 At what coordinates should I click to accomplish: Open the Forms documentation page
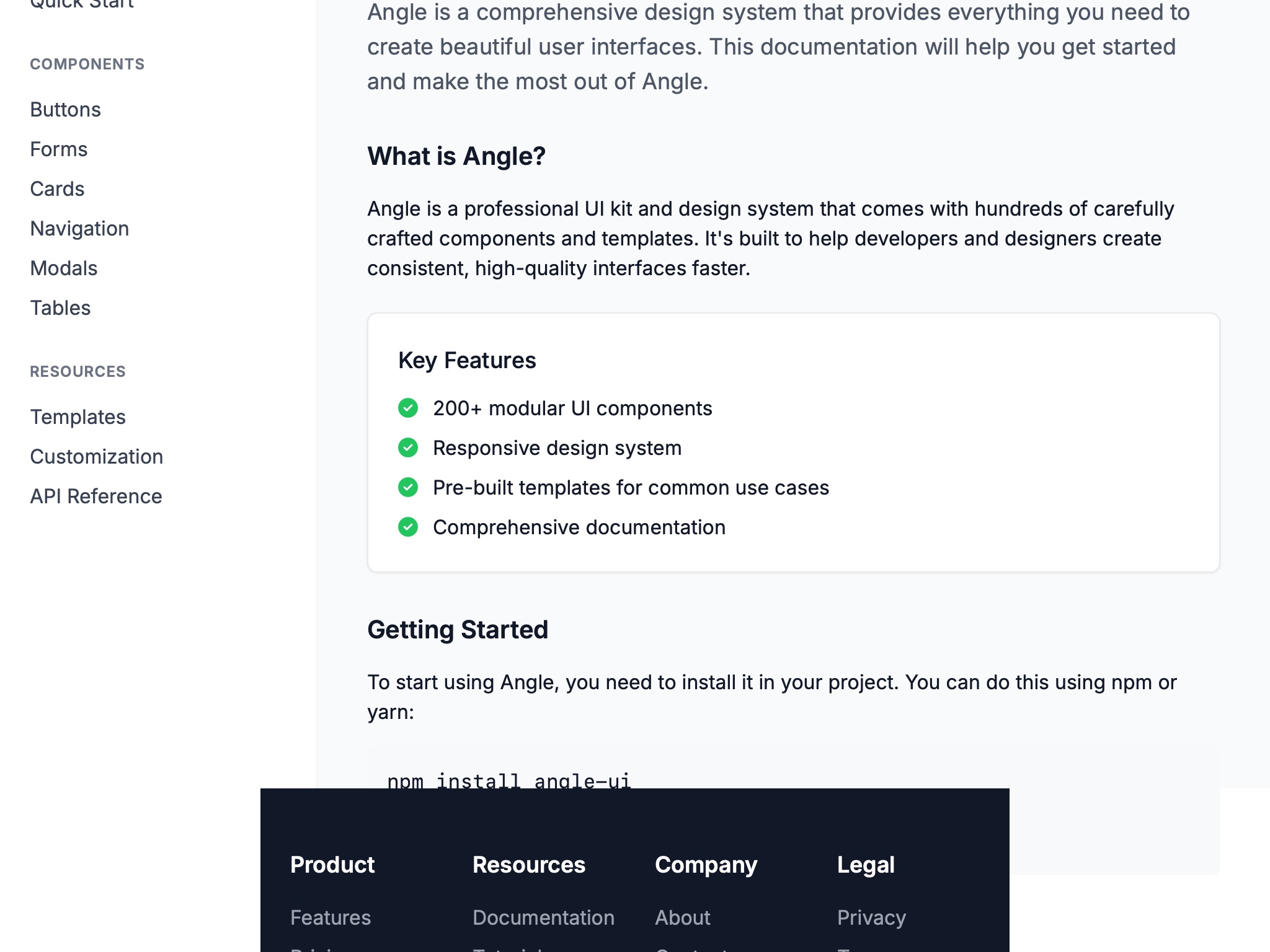click(58, 149)
